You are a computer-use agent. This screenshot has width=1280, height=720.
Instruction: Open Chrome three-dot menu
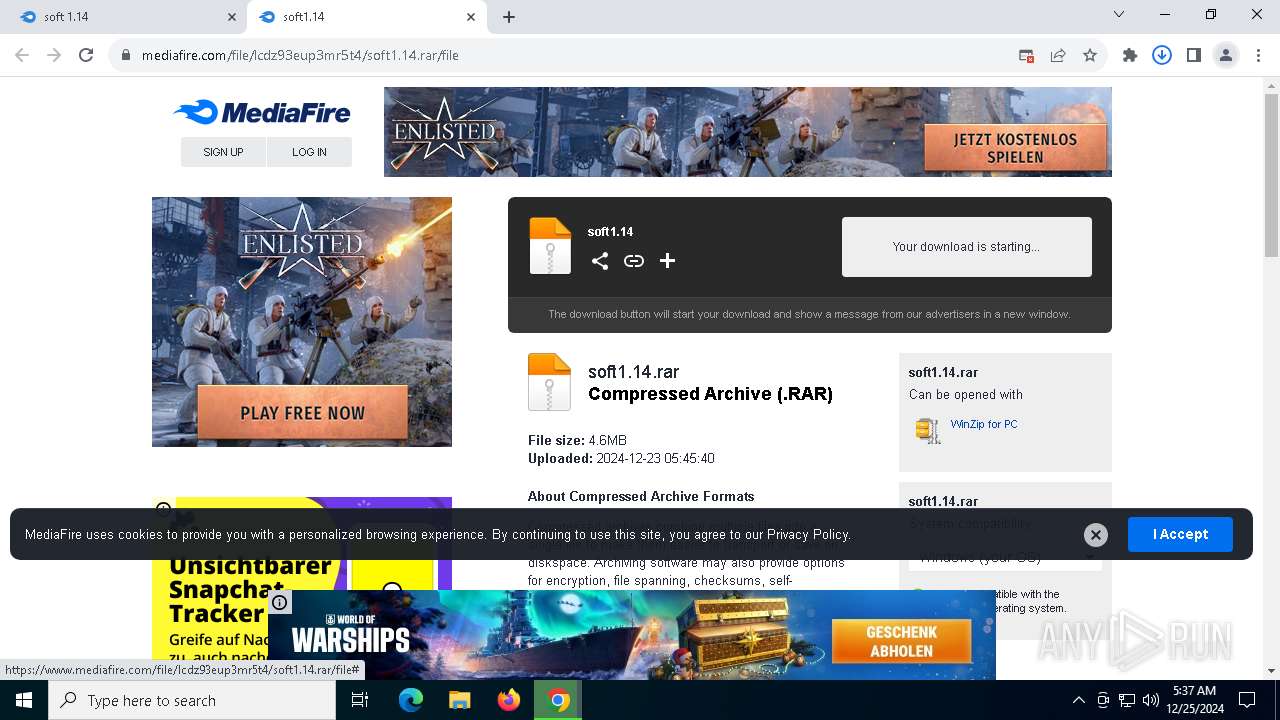[1258, 56]
